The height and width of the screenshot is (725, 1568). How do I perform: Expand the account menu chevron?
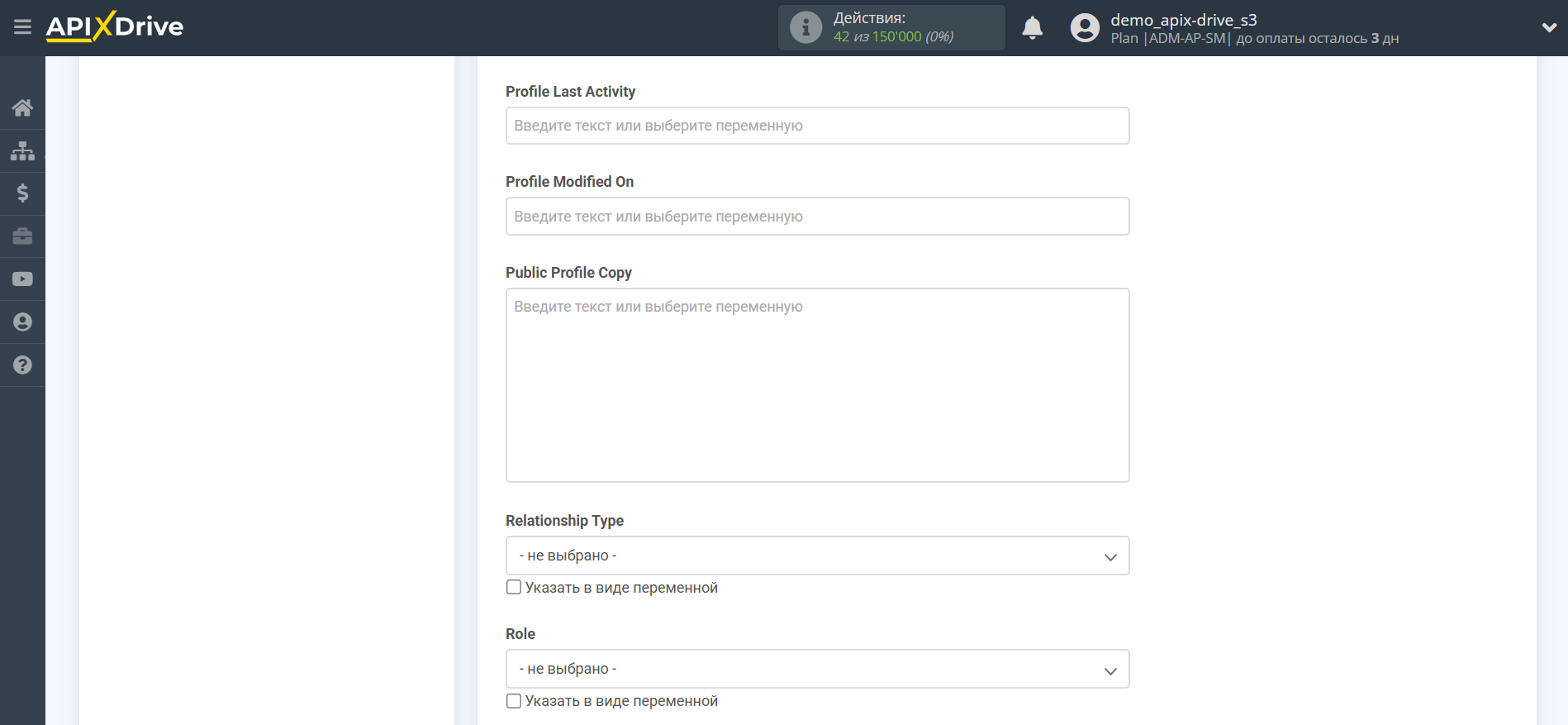point(1549,27)
